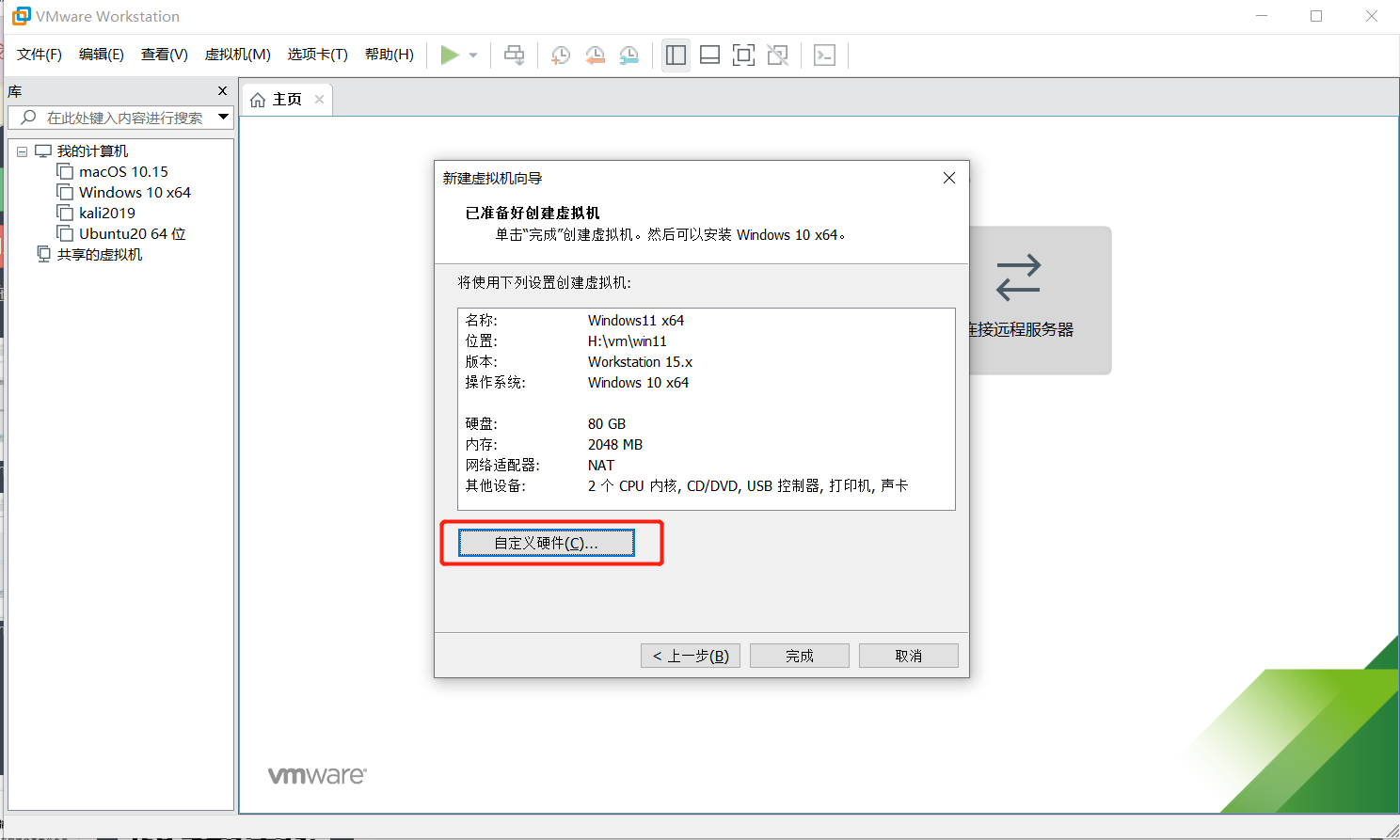Screen dimensions: 1400x840
Task: Click 取消 in the wizard
Action: click(909, 656)
